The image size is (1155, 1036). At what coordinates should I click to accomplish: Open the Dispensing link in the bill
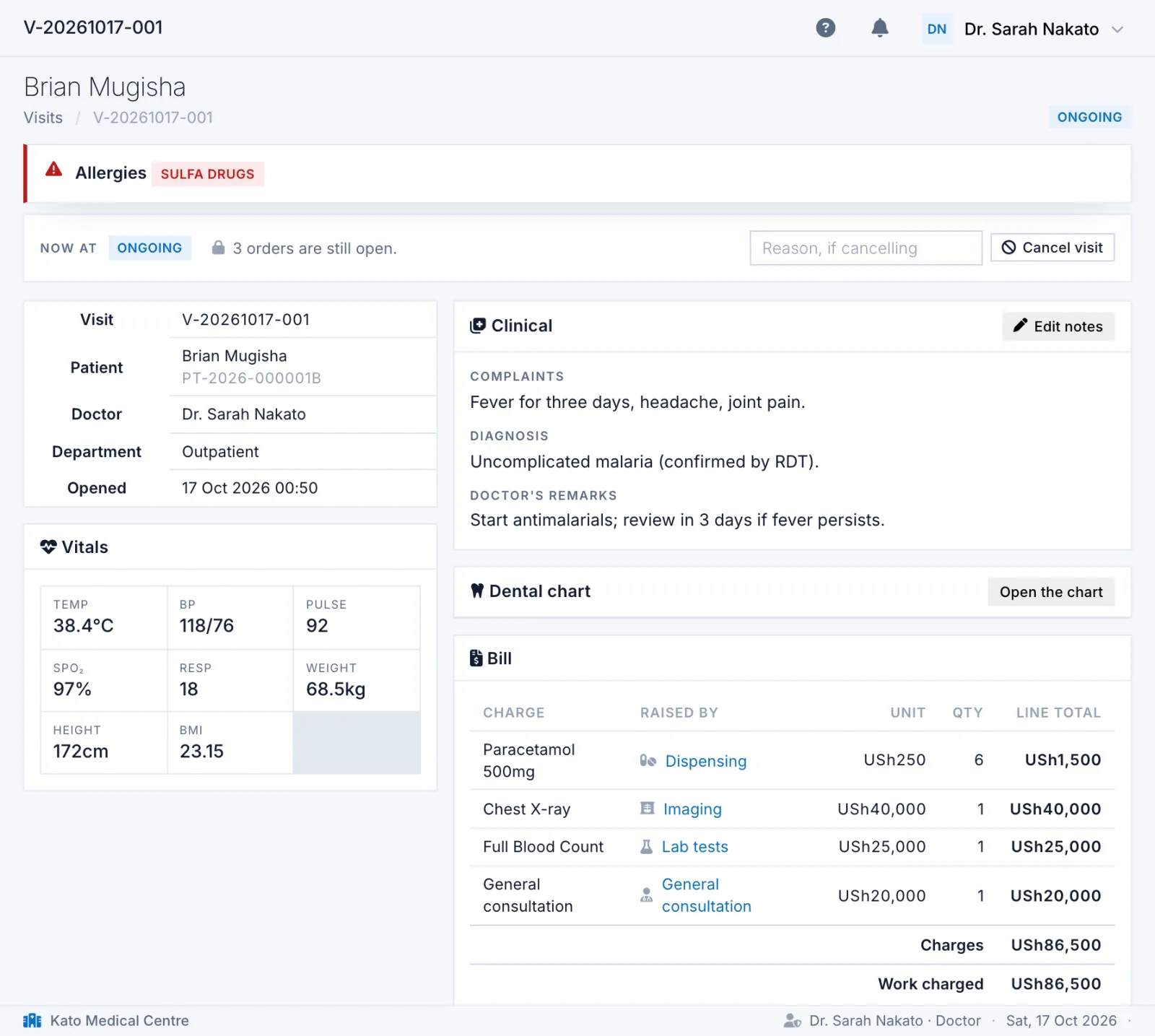point(705,761)
